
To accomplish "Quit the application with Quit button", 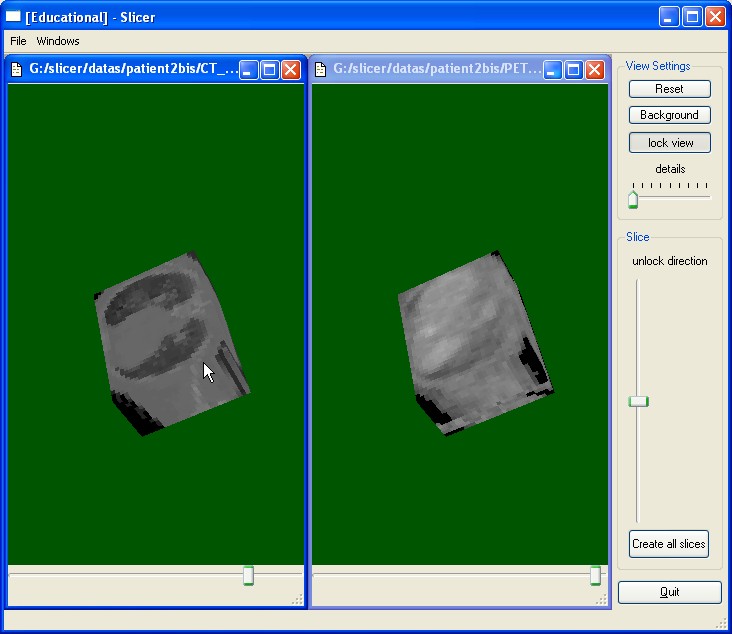I will pos(669,592).
